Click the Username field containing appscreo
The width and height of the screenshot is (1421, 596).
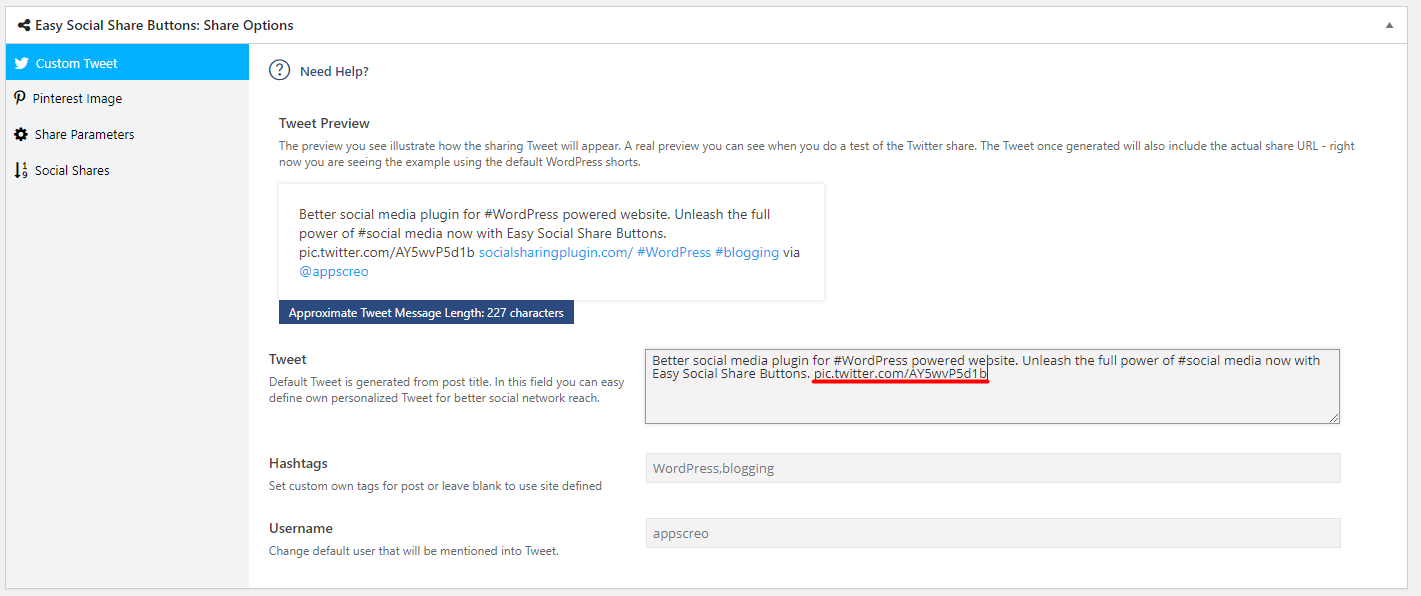click(992, 533)
